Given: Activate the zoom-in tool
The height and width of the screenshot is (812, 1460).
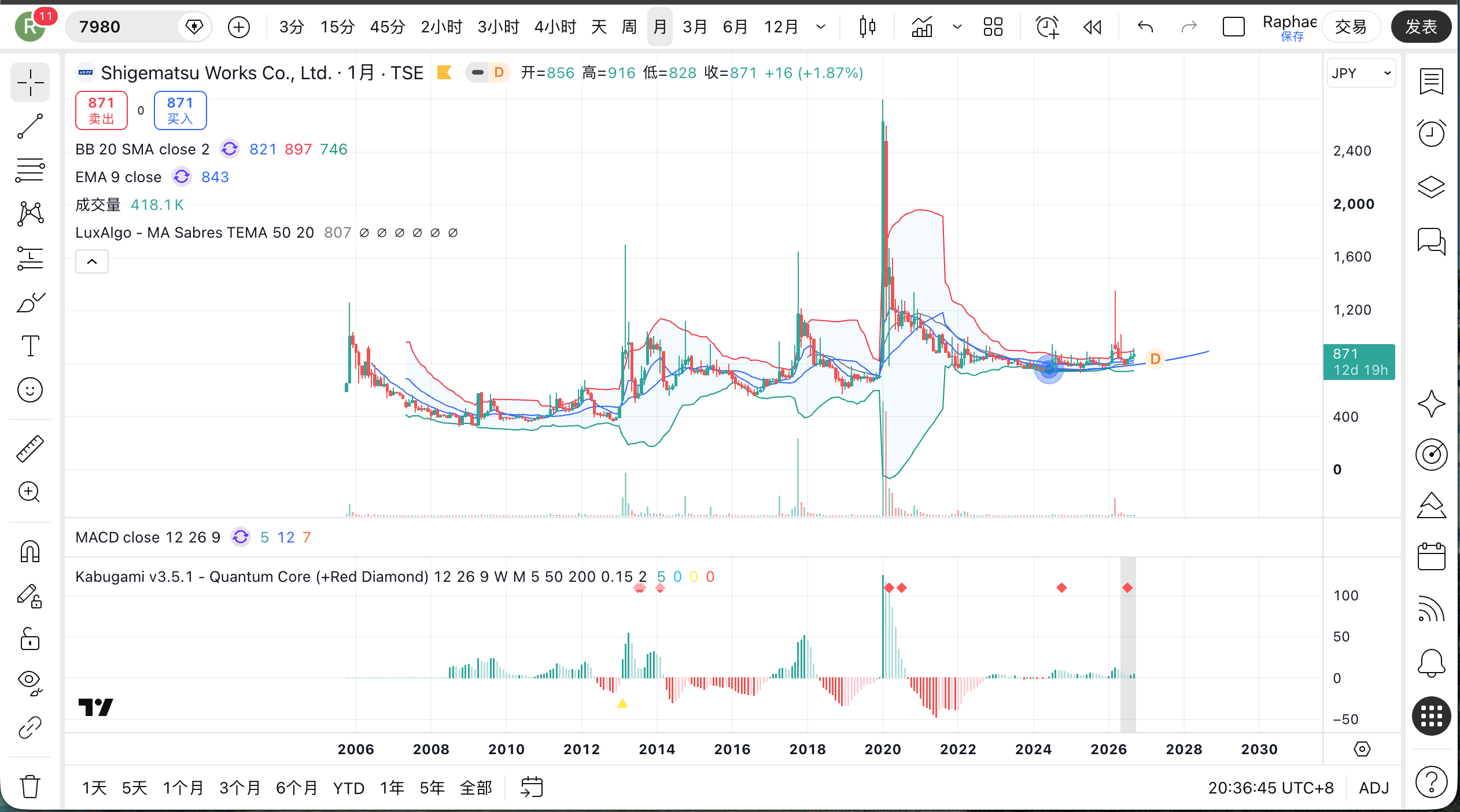Looking at the screenshot, I should point(30,493).
